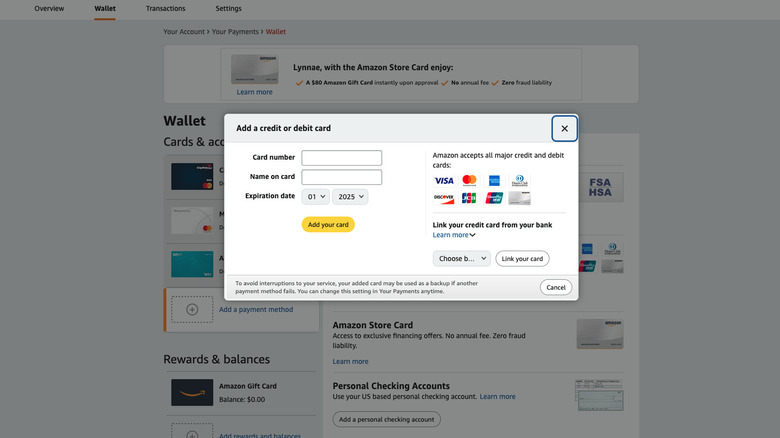
Task: Click Add a payment method link
Action: click(256, 310)
